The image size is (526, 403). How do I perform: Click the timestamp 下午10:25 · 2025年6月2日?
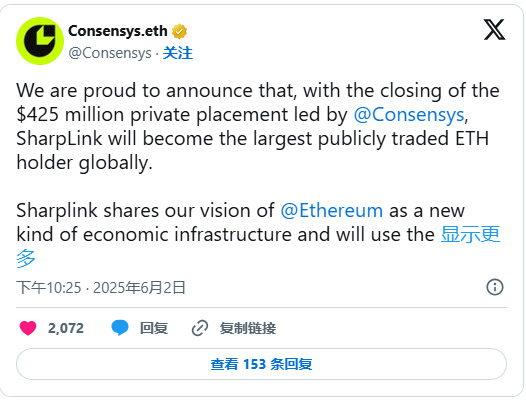(101, 288)
